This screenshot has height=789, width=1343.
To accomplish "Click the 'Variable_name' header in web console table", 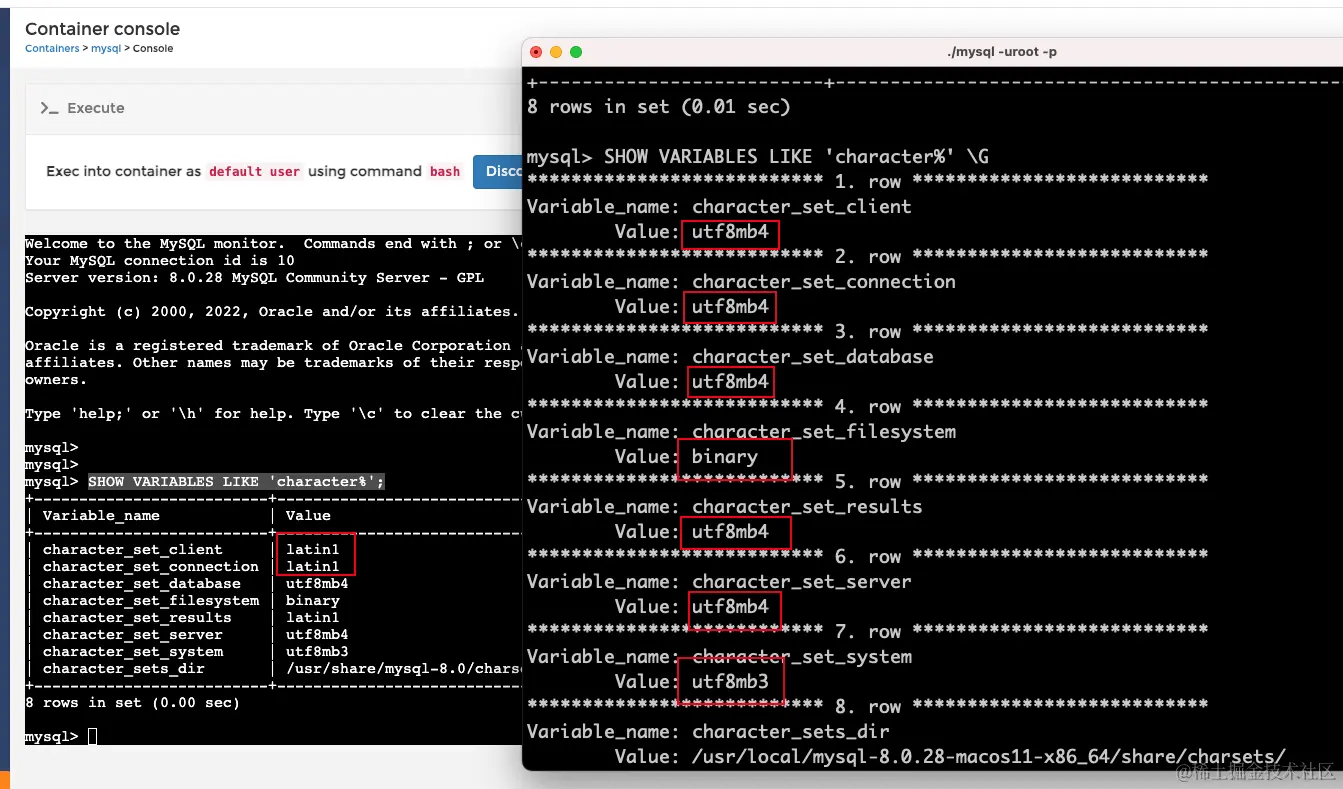I will point(101,516).
